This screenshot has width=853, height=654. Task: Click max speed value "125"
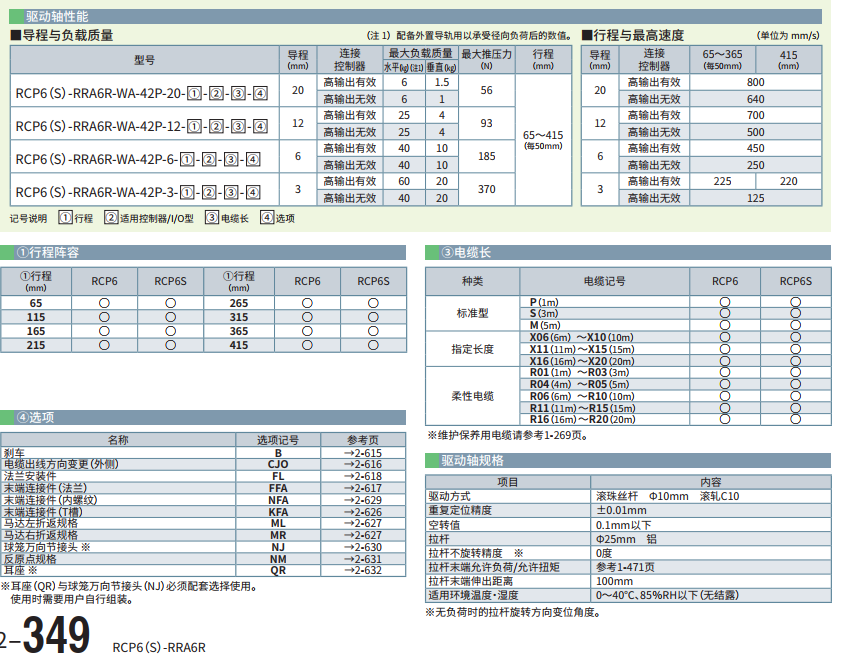click(x=756, y=198)
